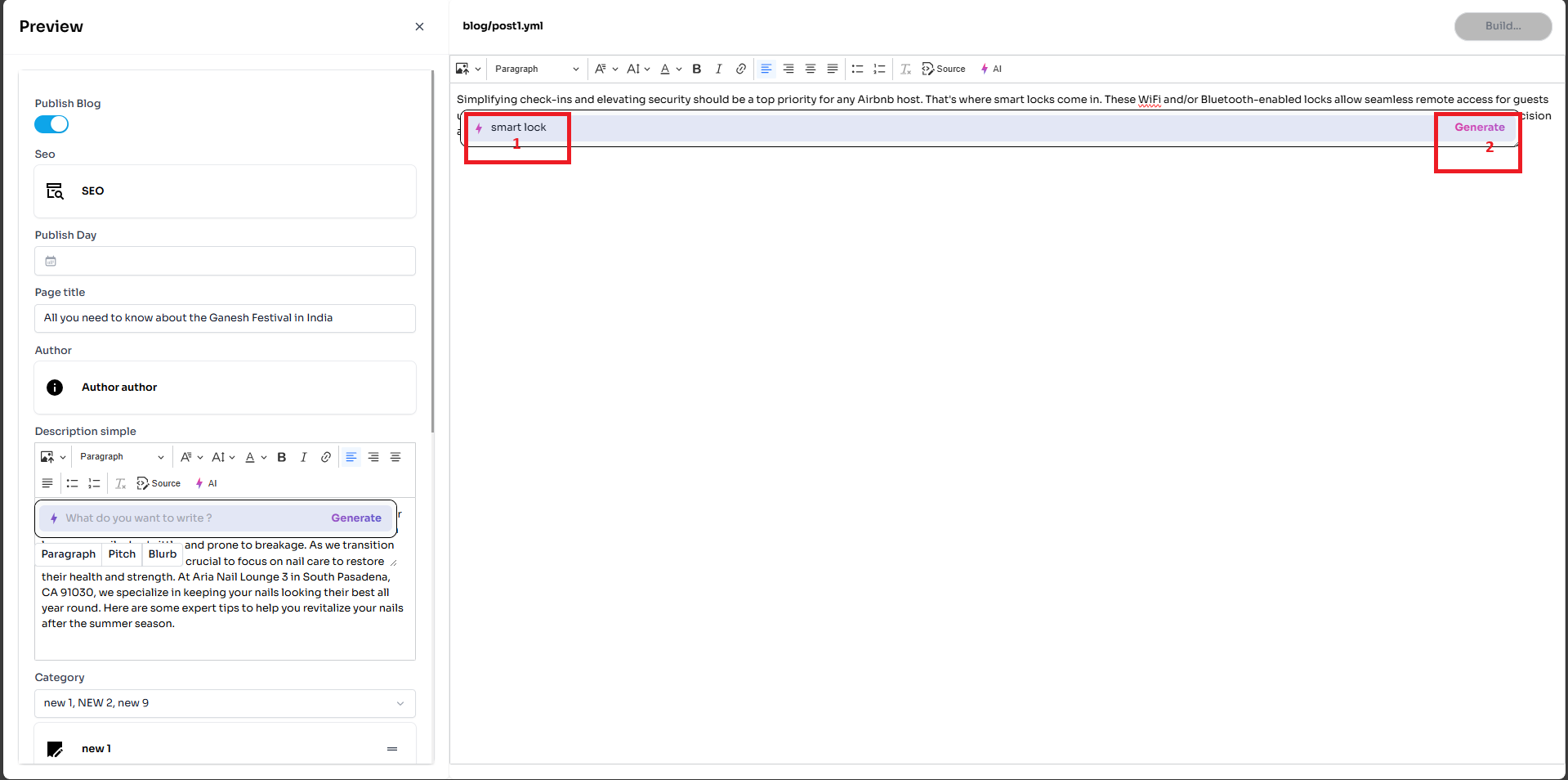
Task: Turn off the Publish Blog switch
Action: coord(51,124)
